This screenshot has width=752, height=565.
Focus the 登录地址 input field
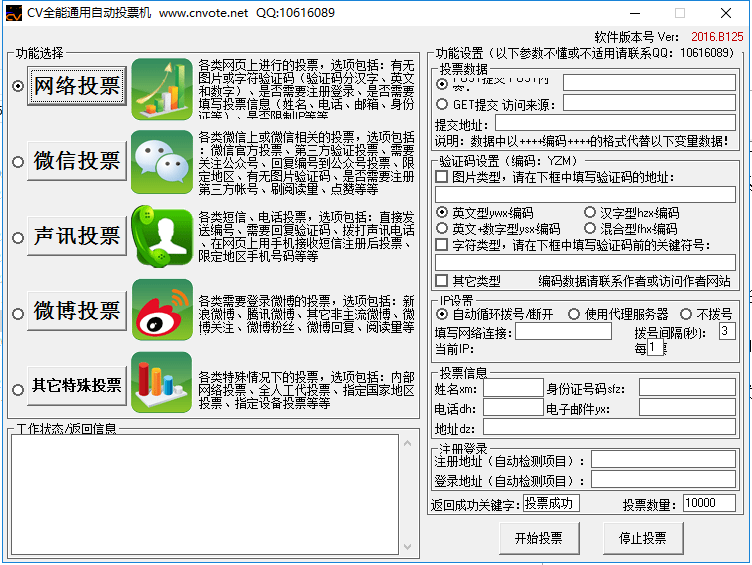[663, 479]
